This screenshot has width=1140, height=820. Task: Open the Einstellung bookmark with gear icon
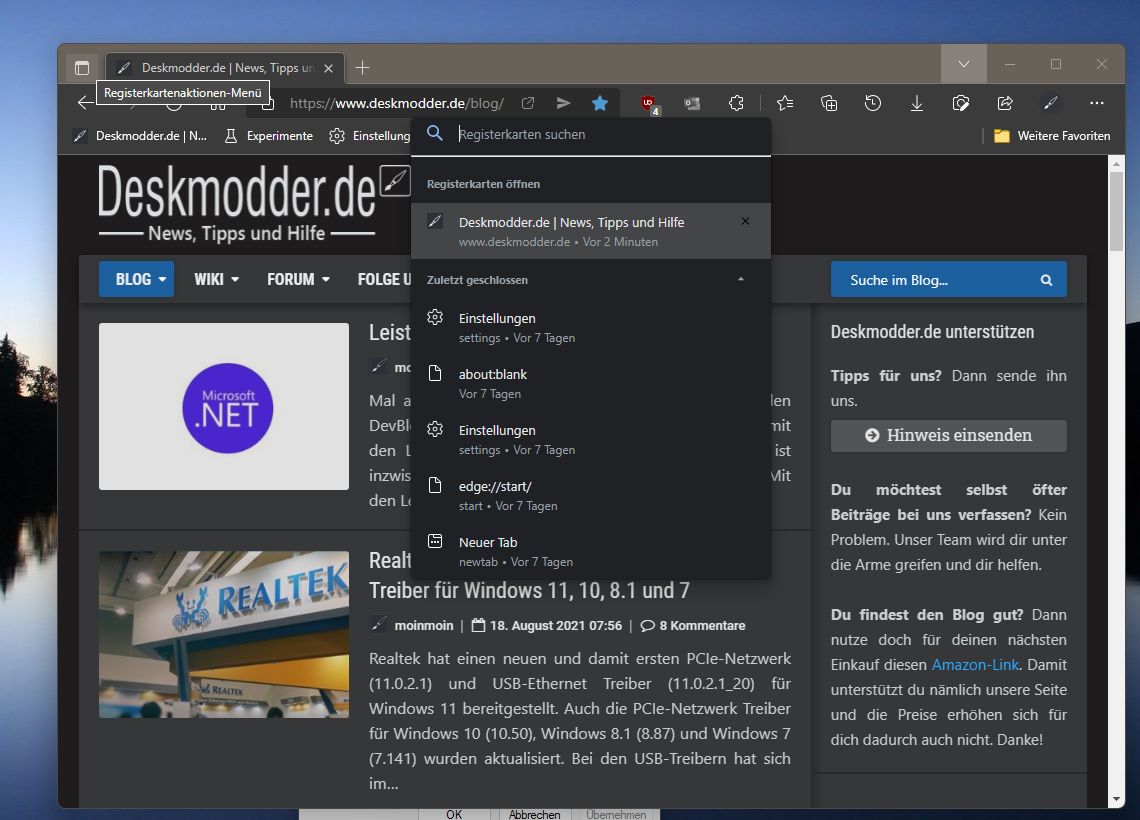[x=369, y=136]
